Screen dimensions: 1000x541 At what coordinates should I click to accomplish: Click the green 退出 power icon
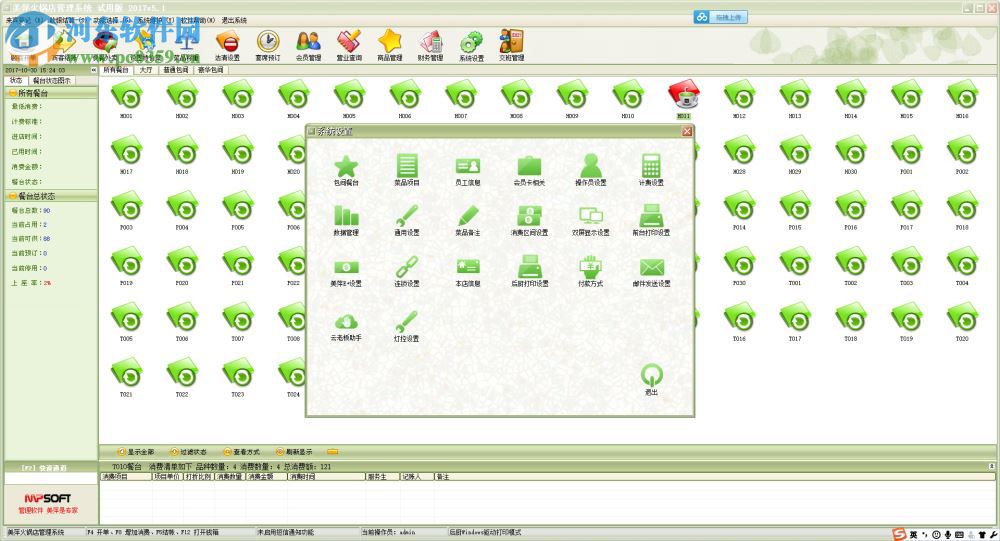coord(651,376)
